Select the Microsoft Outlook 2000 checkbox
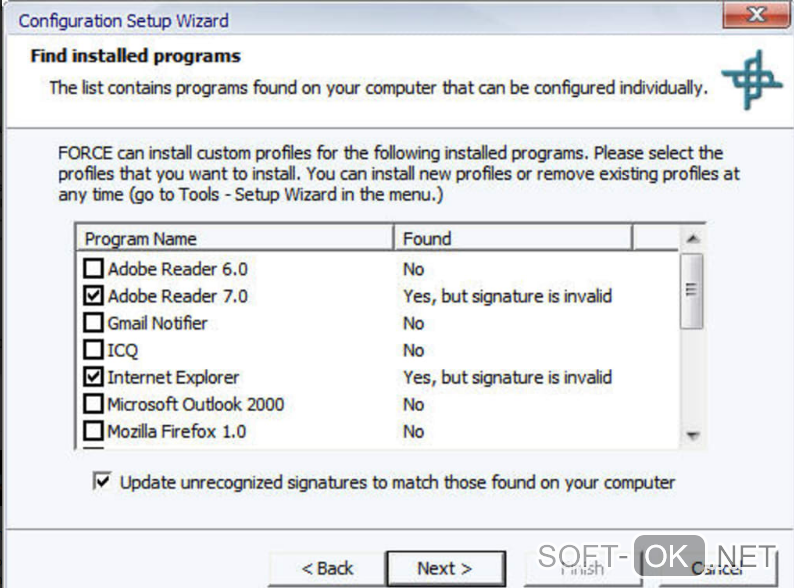 [x=93, y=404]
